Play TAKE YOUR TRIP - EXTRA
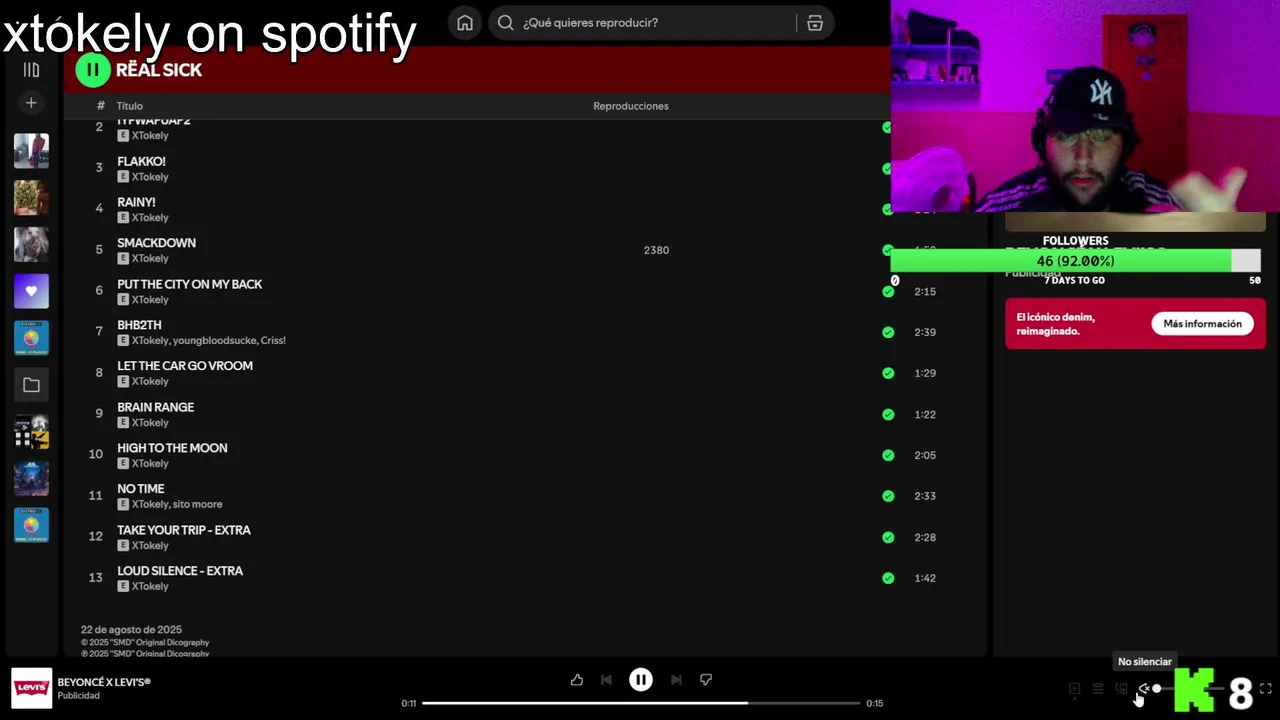Screen dimensions: 1280x720 (x=184, y=530)
